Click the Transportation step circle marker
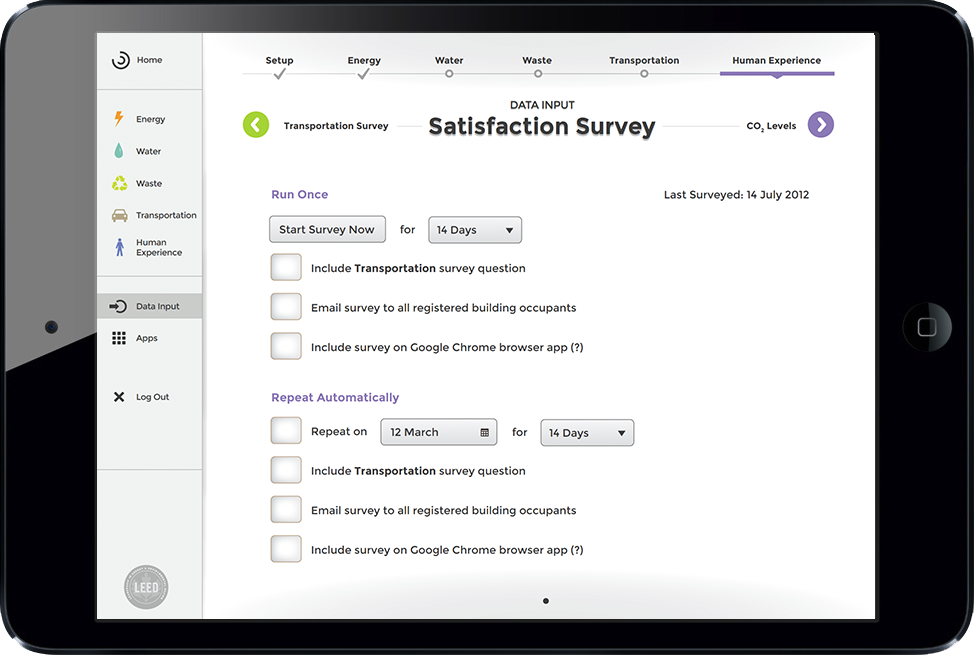The height and width of the screenshot is (655, 974). (x=644, y=74)
